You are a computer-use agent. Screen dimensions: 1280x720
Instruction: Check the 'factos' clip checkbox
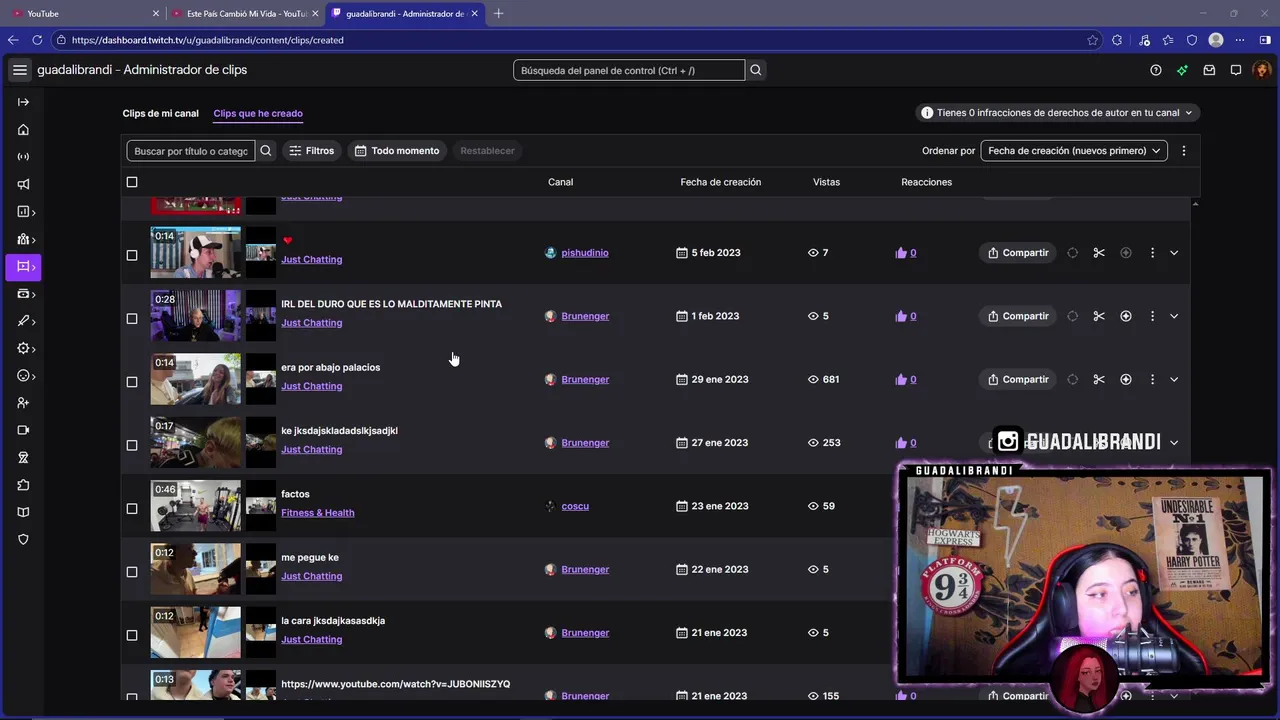(x=132, y=509)
